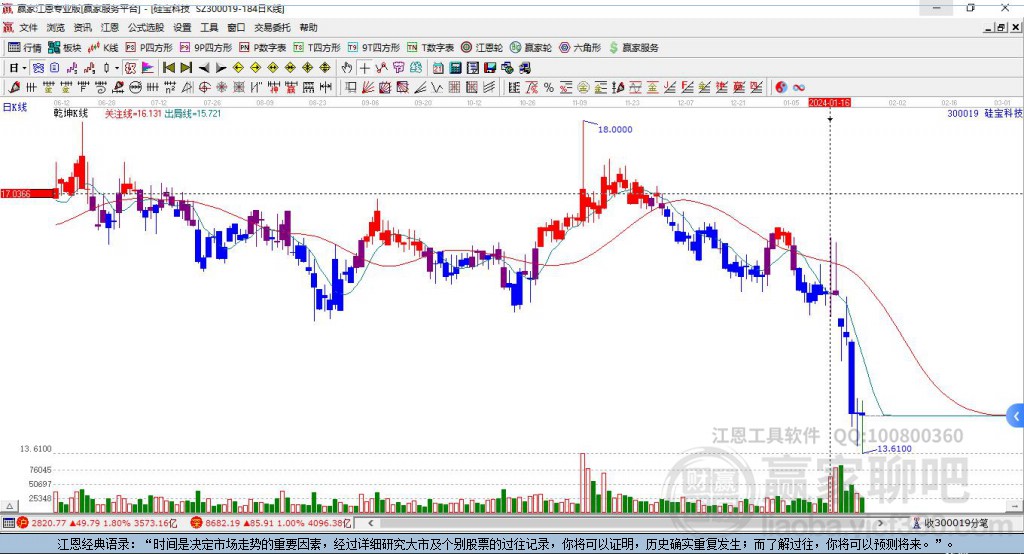Select the red circle crosshair tool

tap(204, 87)
